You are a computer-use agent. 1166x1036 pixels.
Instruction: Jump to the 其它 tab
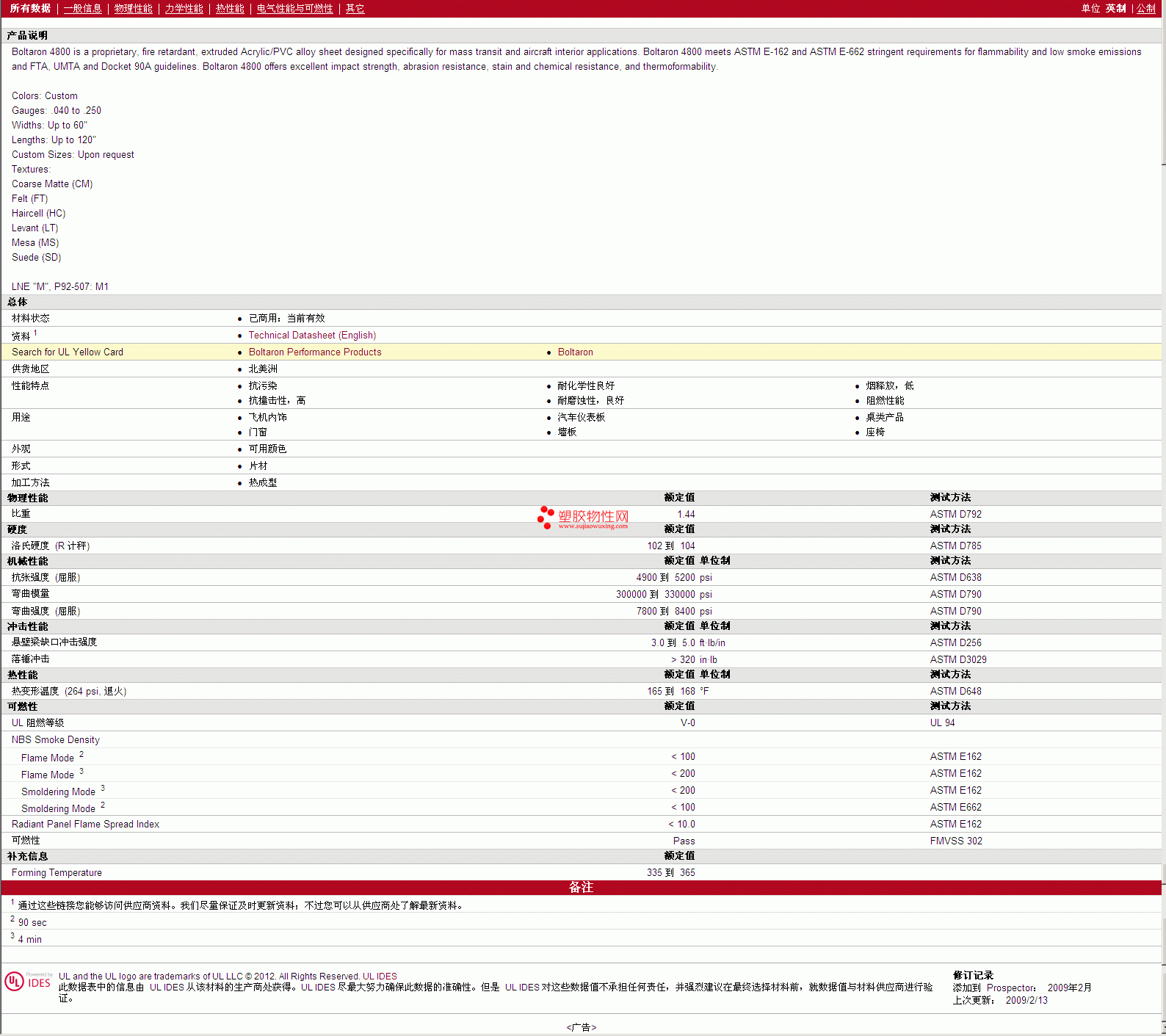355,9
